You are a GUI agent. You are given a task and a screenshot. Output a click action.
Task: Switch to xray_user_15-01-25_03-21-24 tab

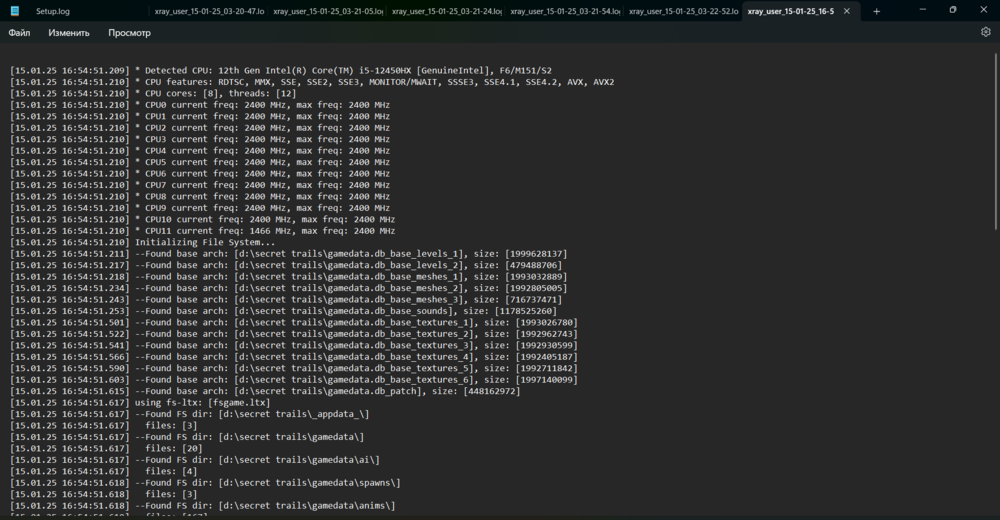coord(446,11)
